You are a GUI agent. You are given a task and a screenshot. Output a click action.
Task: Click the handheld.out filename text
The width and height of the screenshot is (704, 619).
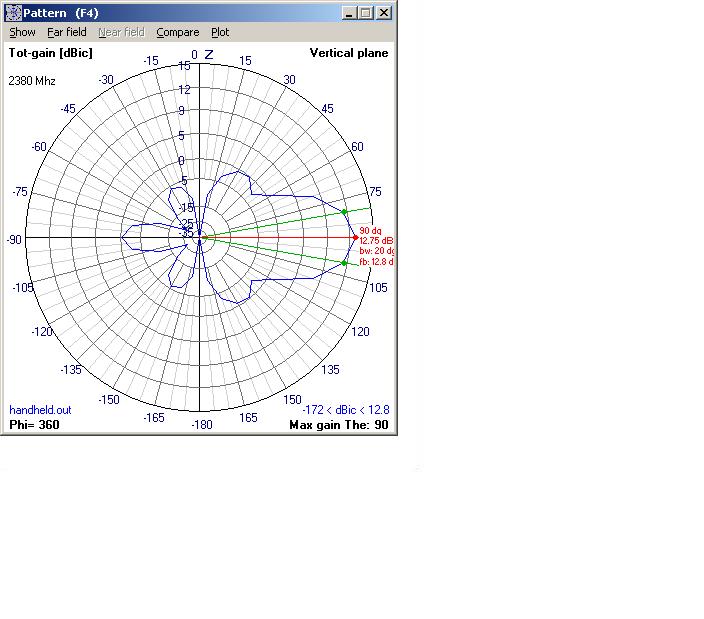click(40, 410)
